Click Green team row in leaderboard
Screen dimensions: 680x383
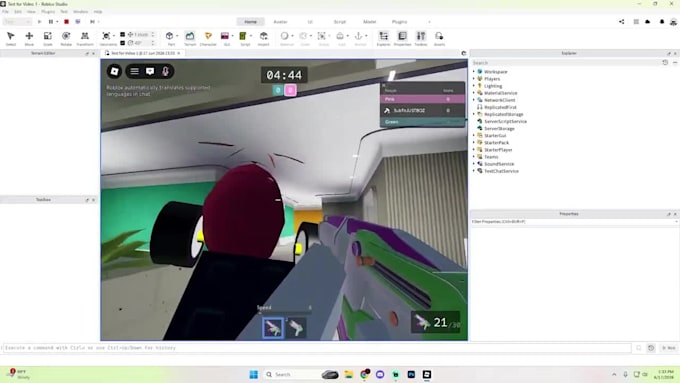(x=422, y=122)
